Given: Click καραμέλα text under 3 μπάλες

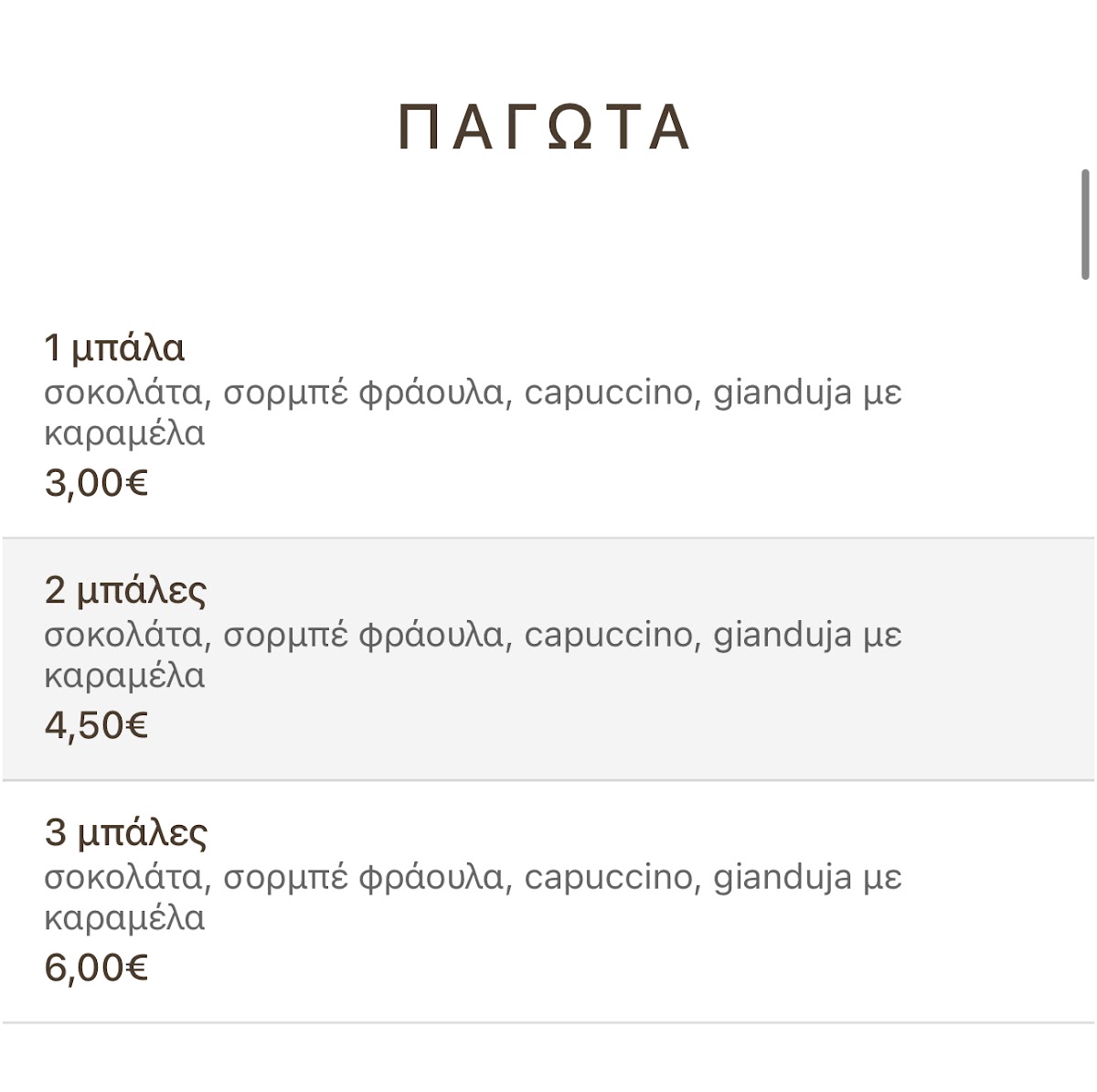Looking at the screenshot, I should [124, 917].
